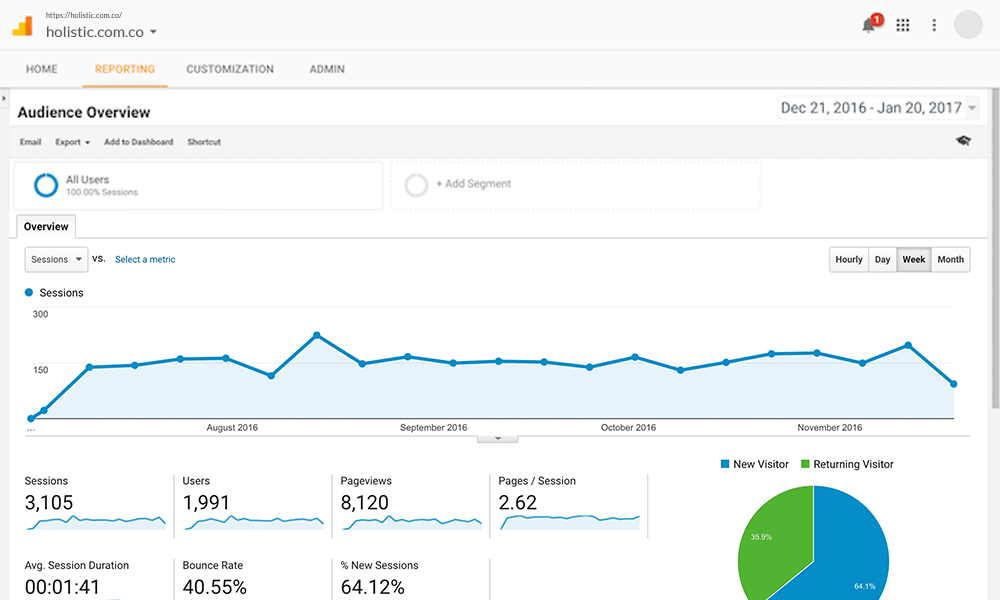This screenshot has width=1000, height=600.
Task: Click the % New Sessions 64.12% value
Action: [x=372, y=587]
